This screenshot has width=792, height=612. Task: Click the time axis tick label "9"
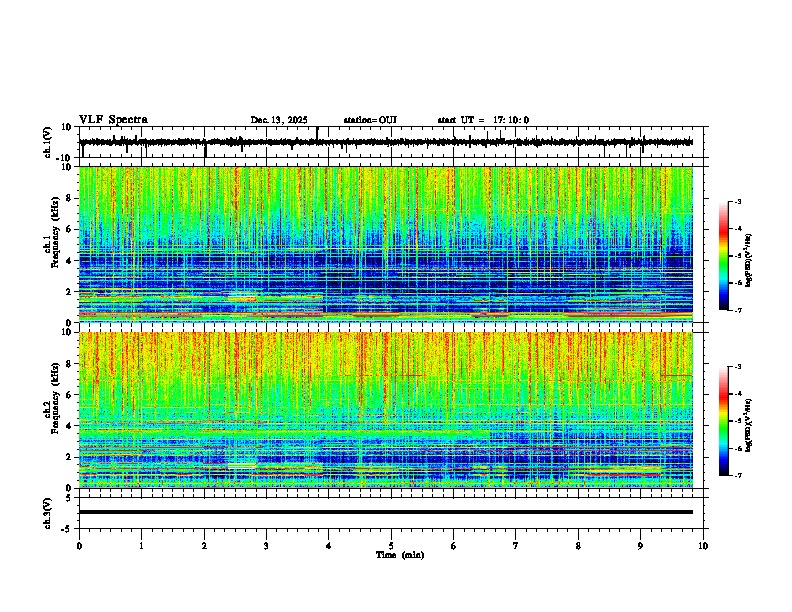[x=640, y=546]
